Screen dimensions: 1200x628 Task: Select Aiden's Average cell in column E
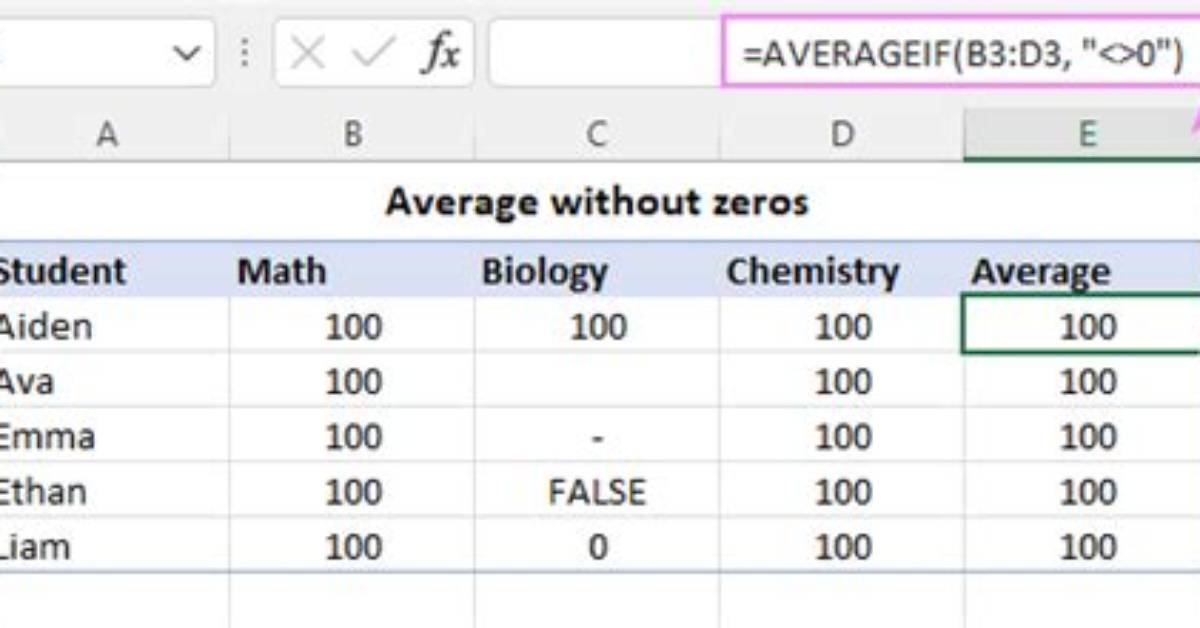pos(1081,324)
